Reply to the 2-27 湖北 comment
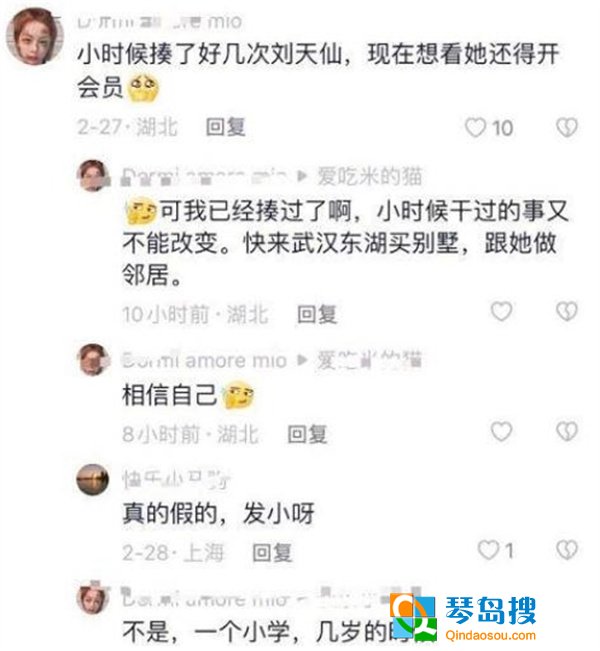 click(x=226, y=127)
